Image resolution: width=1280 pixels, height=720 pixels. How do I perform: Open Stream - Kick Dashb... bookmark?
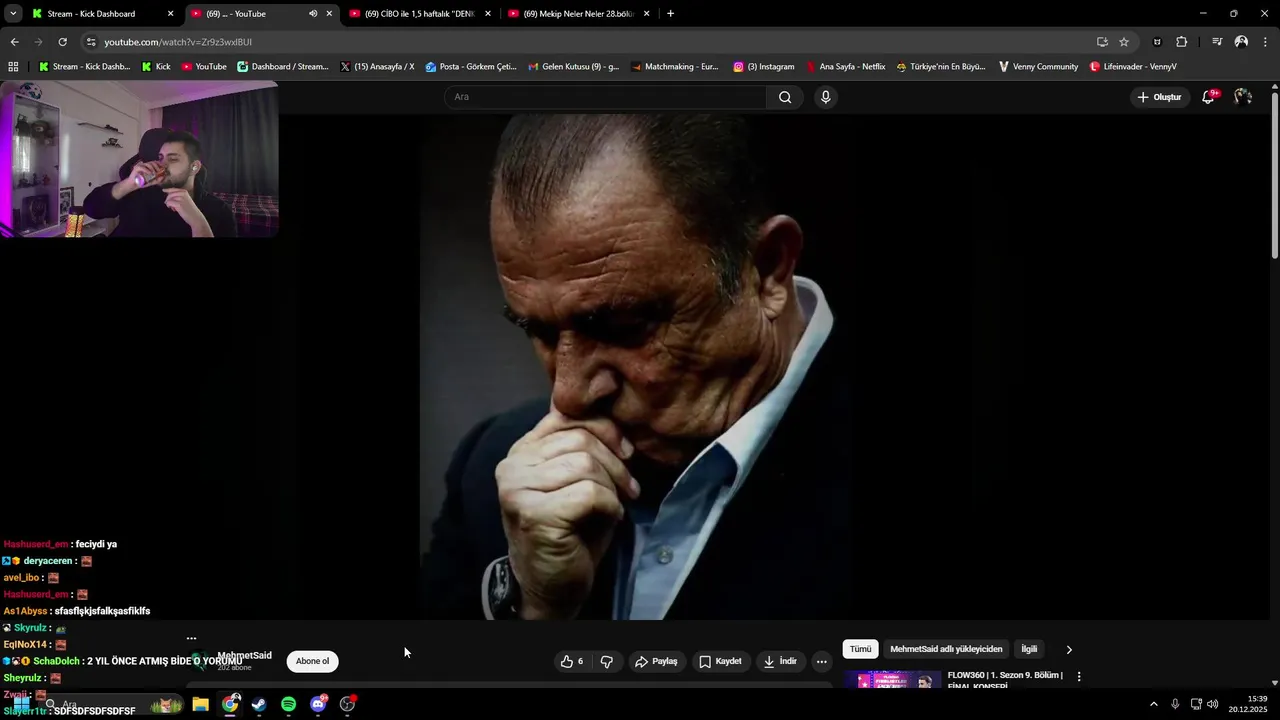(x=84, y=67)
